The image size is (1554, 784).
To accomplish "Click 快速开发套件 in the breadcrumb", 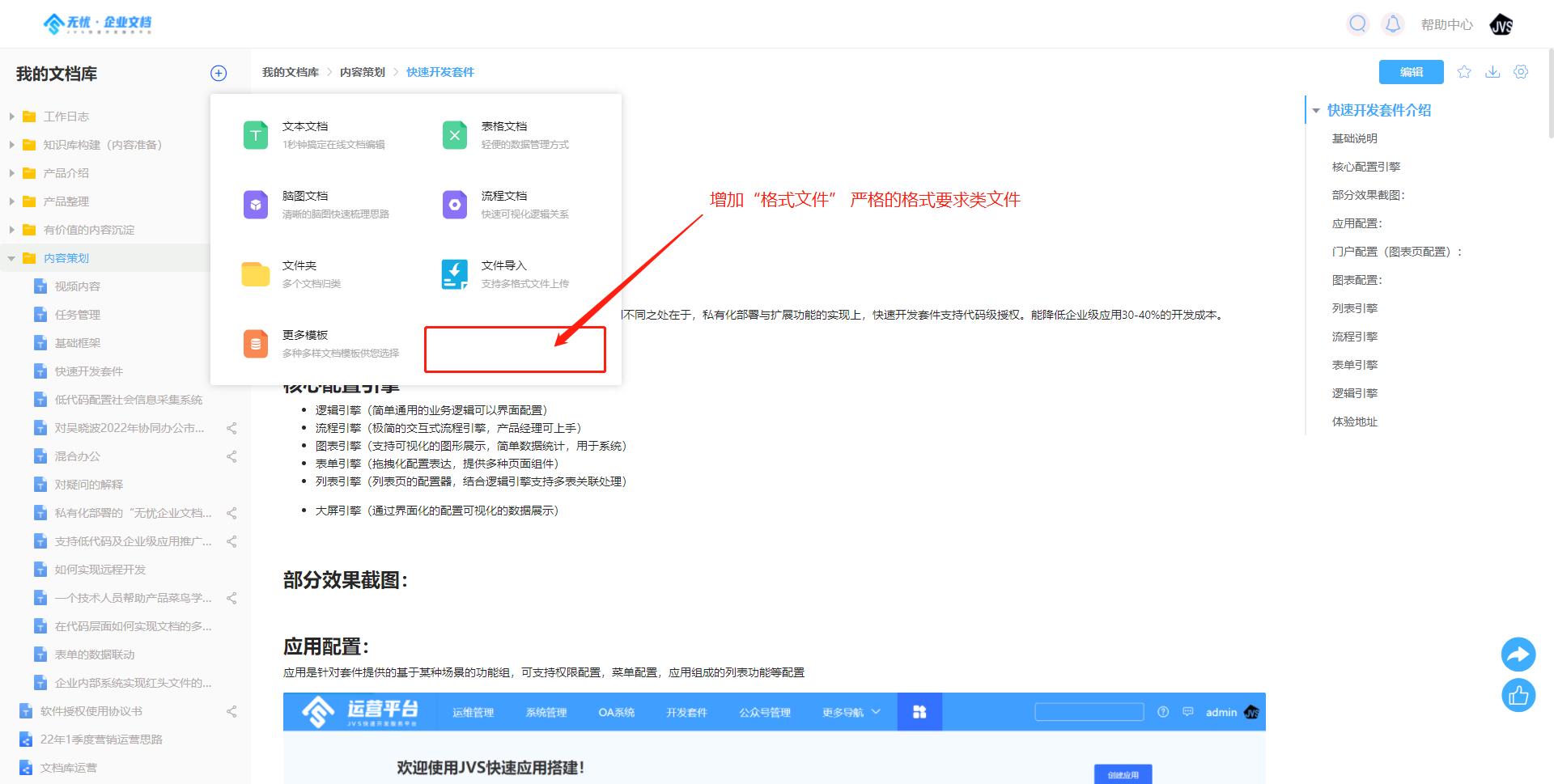I will pos(440,72).
